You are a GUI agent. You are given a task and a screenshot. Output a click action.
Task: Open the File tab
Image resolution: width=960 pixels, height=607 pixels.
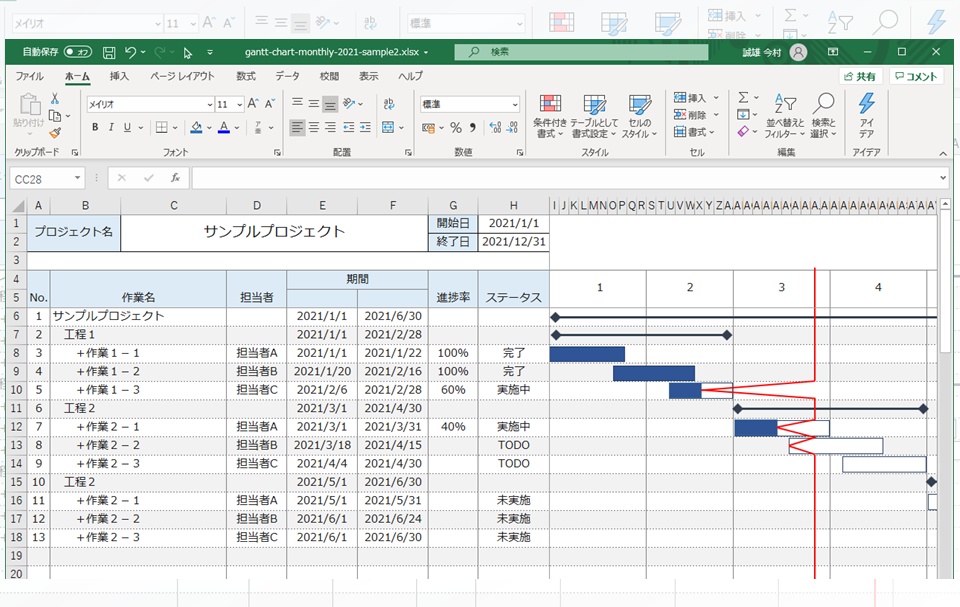point(29,77)
